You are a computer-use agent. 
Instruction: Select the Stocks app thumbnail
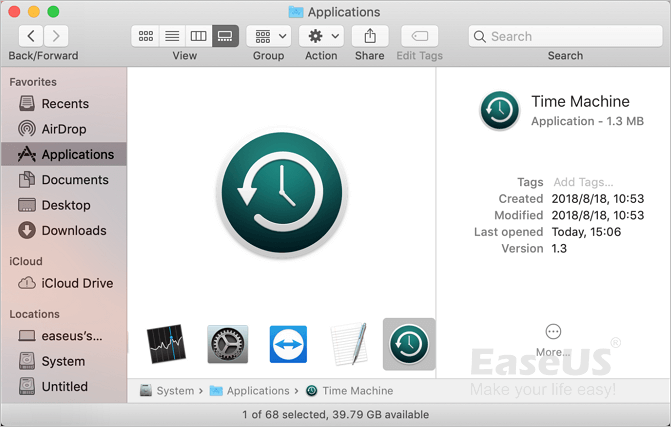tap(166, 344)
